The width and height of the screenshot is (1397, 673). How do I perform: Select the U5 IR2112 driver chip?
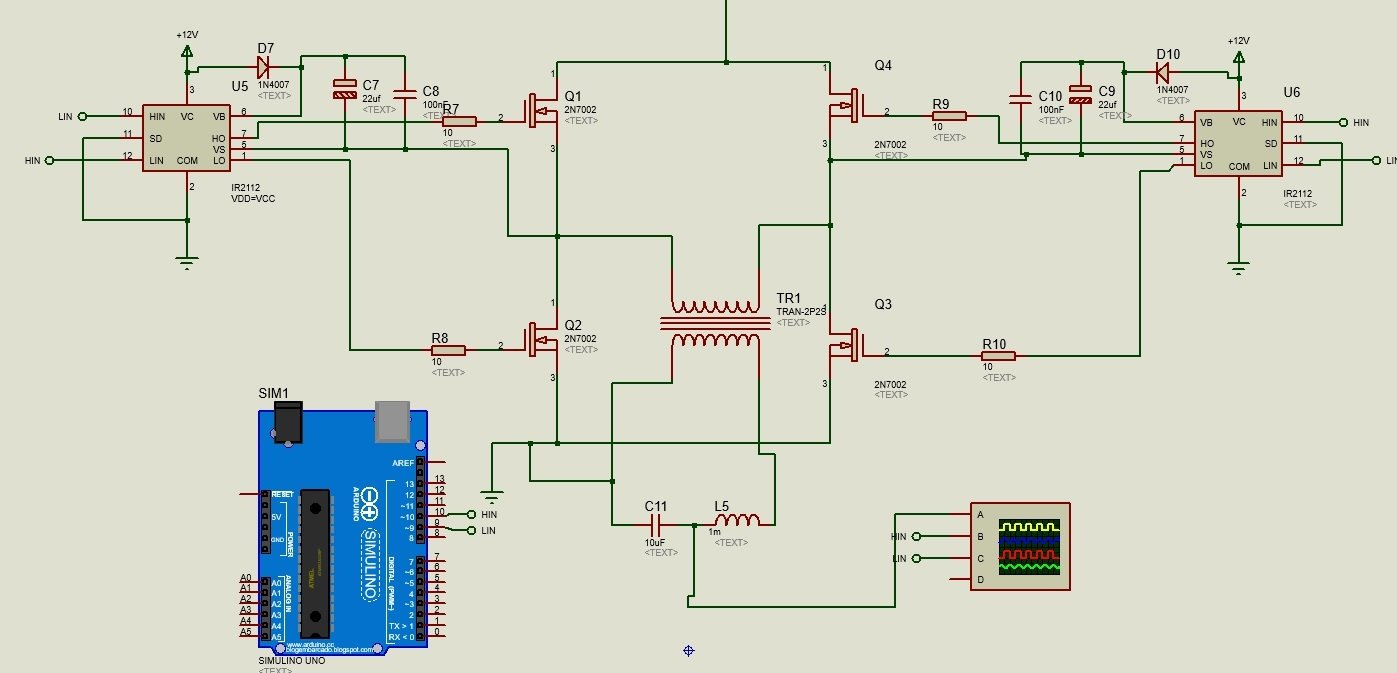tap(187, 138)
